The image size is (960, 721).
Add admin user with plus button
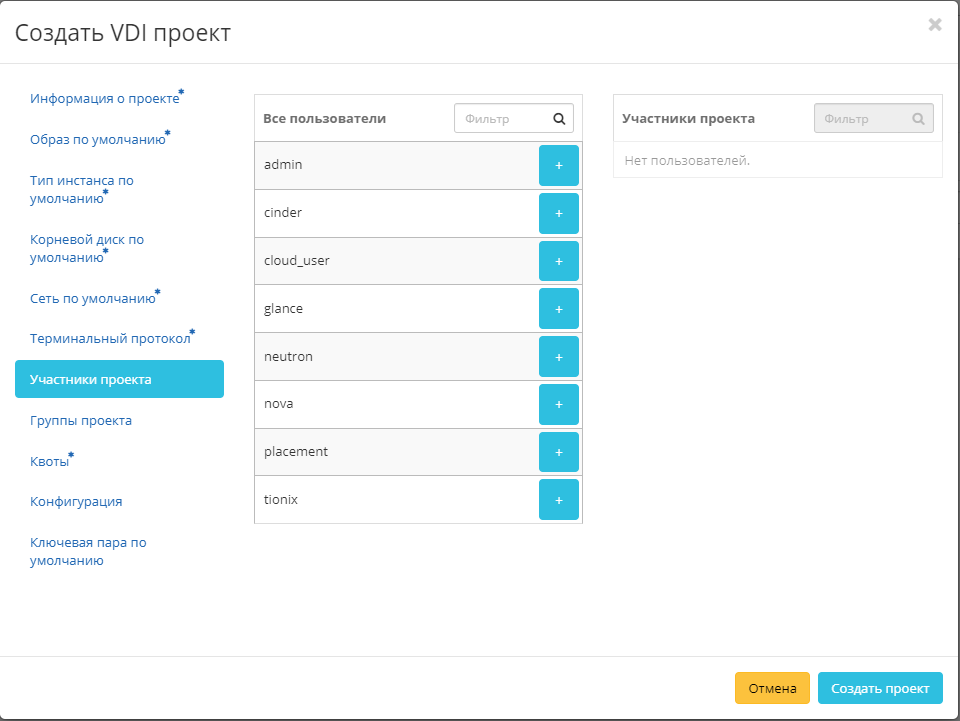558,165
